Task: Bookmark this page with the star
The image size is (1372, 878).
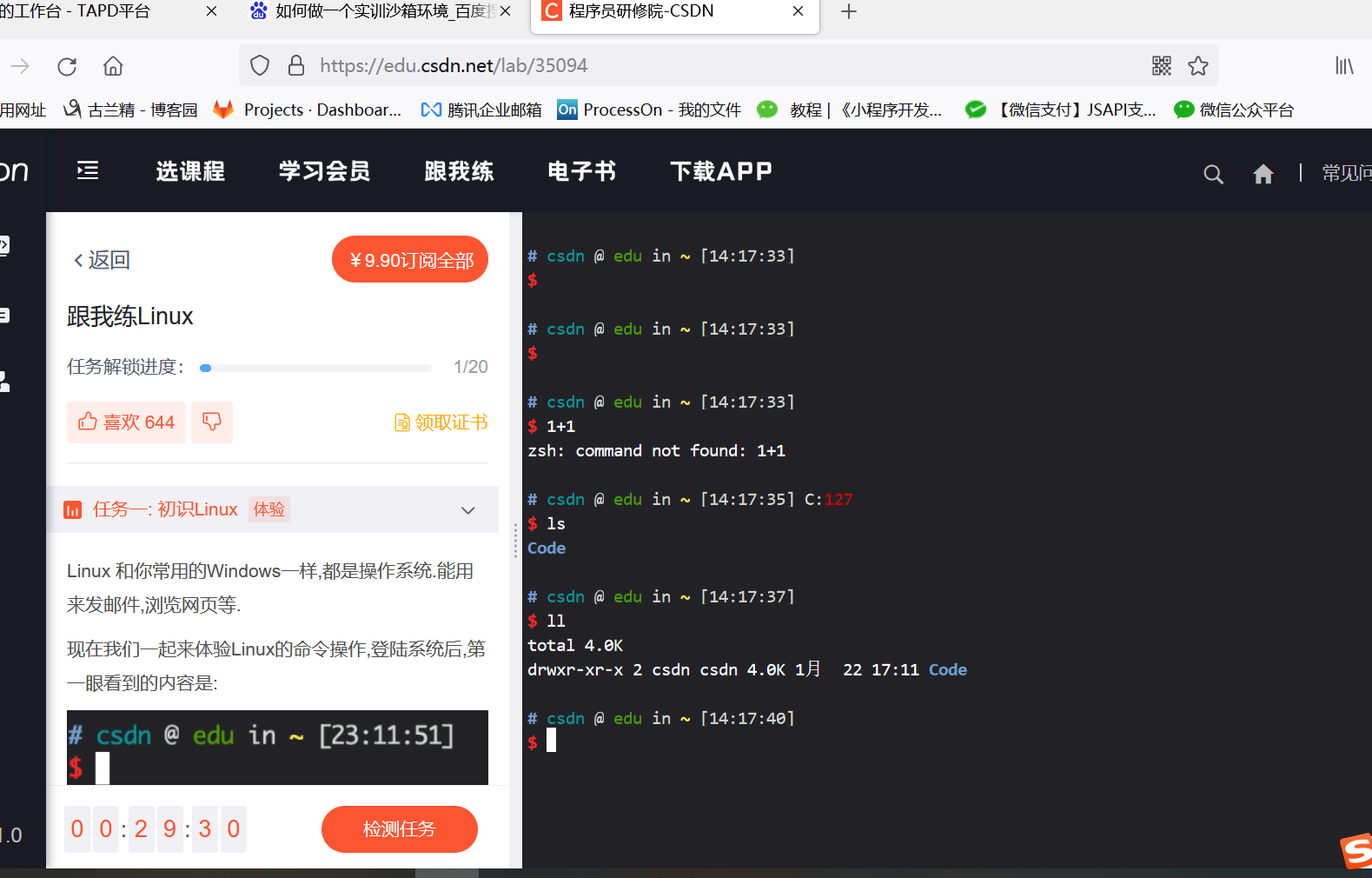Action: point(1198,65)
